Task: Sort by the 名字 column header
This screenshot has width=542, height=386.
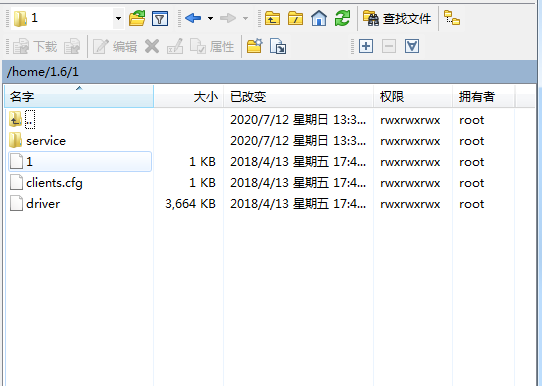Action: pos(79,96)
